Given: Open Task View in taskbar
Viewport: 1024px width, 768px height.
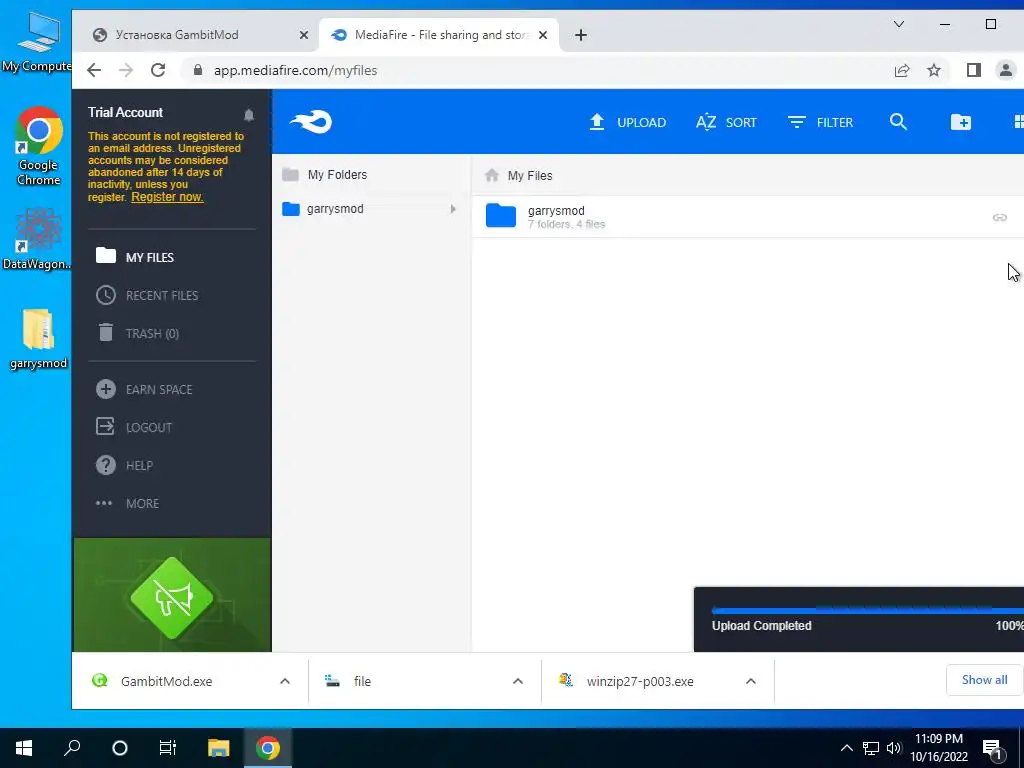Looking at the screenshot, I should point(168,747).
